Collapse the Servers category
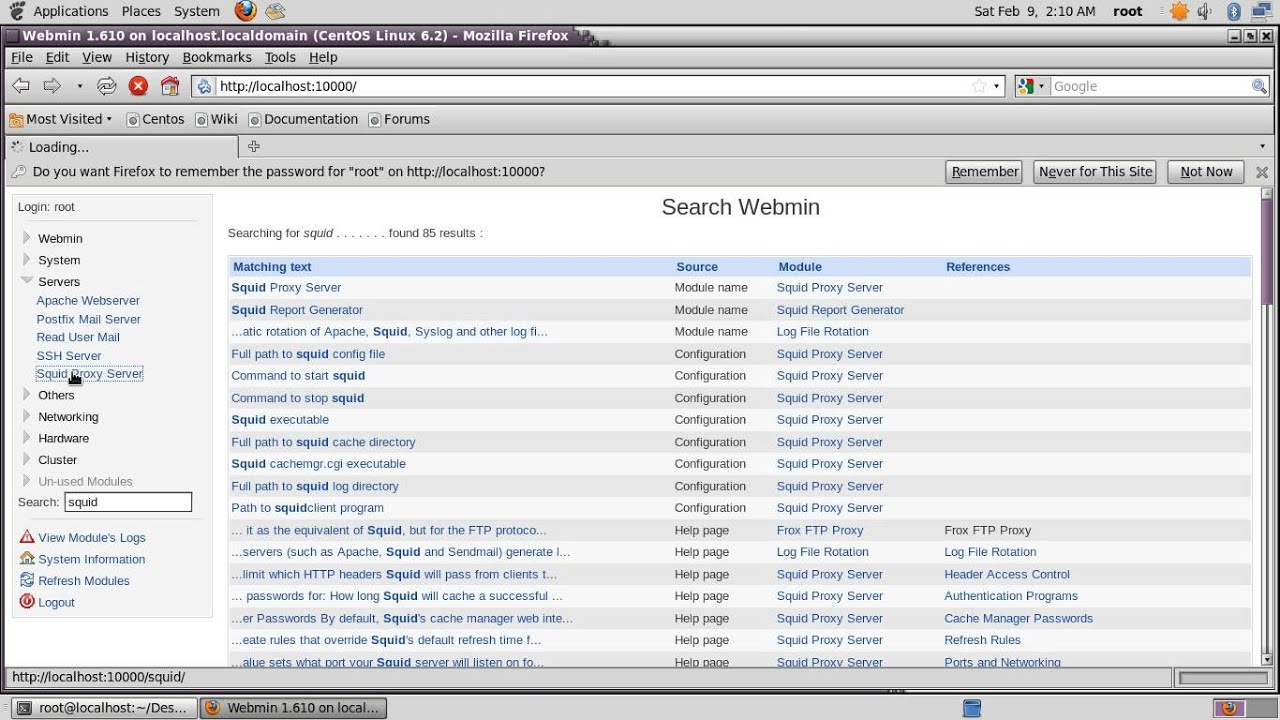1280x720 pixels. coord(27,281)
